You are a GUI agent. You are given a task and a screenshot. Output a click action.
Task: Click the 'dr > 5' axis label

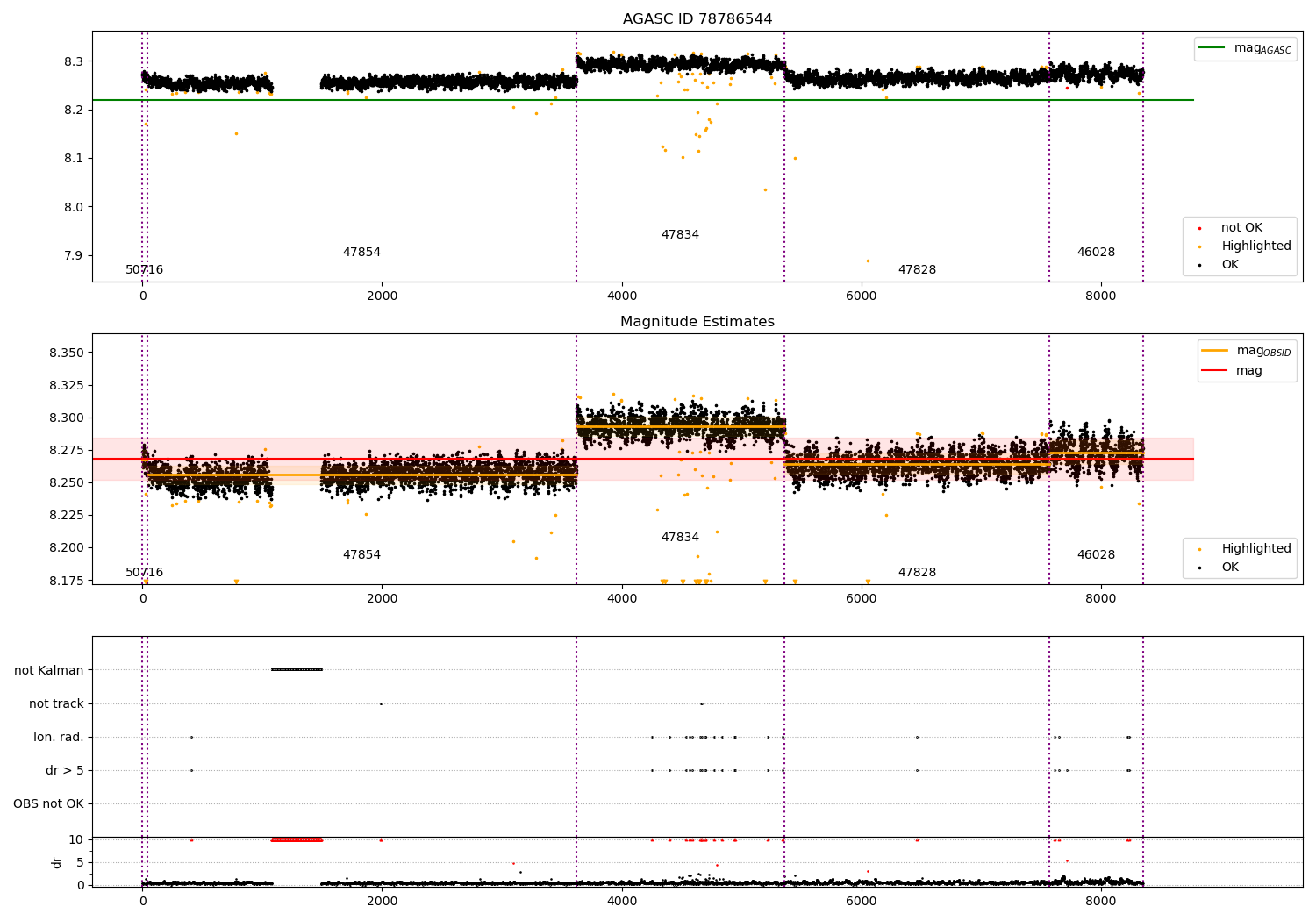(x=65, y=770)
